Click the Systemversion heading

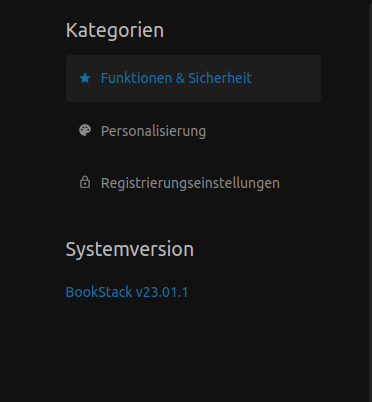click(x=130, y=249)
